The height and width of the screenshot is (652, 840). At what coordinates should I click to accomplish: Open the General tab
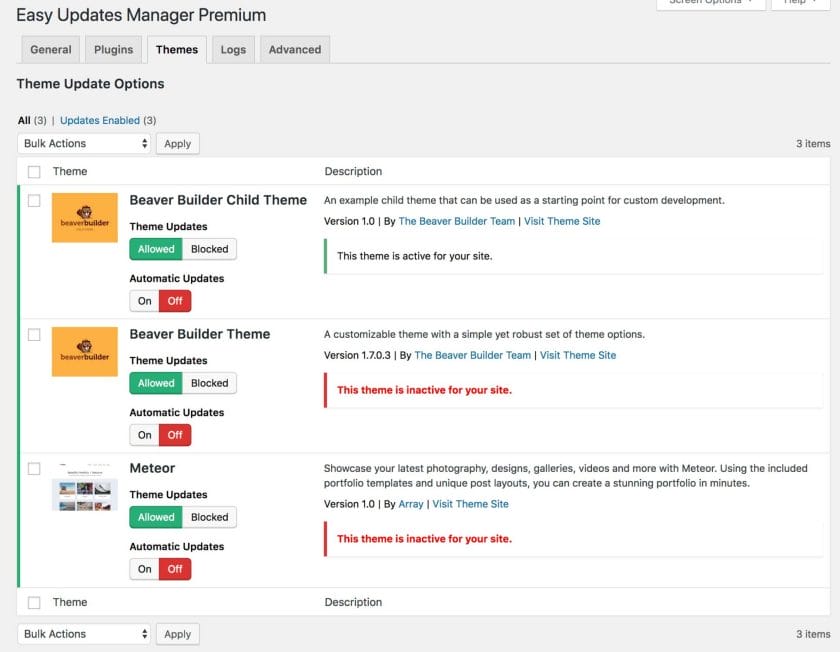point(50,50)
